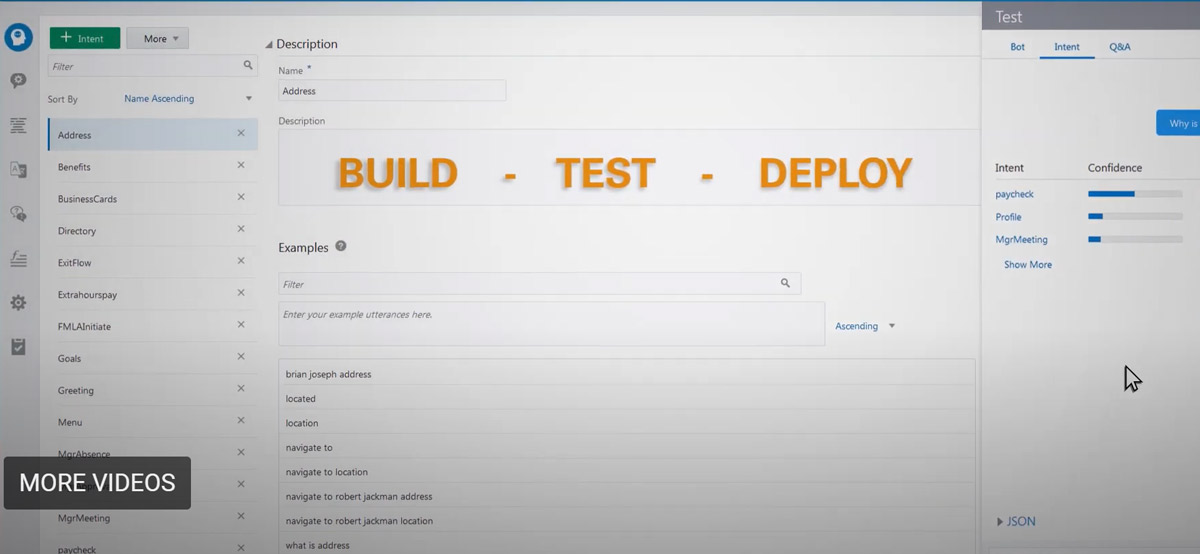The image size is (1200, 554).
Task: Open the Examples help question icon
Action: 341,246
